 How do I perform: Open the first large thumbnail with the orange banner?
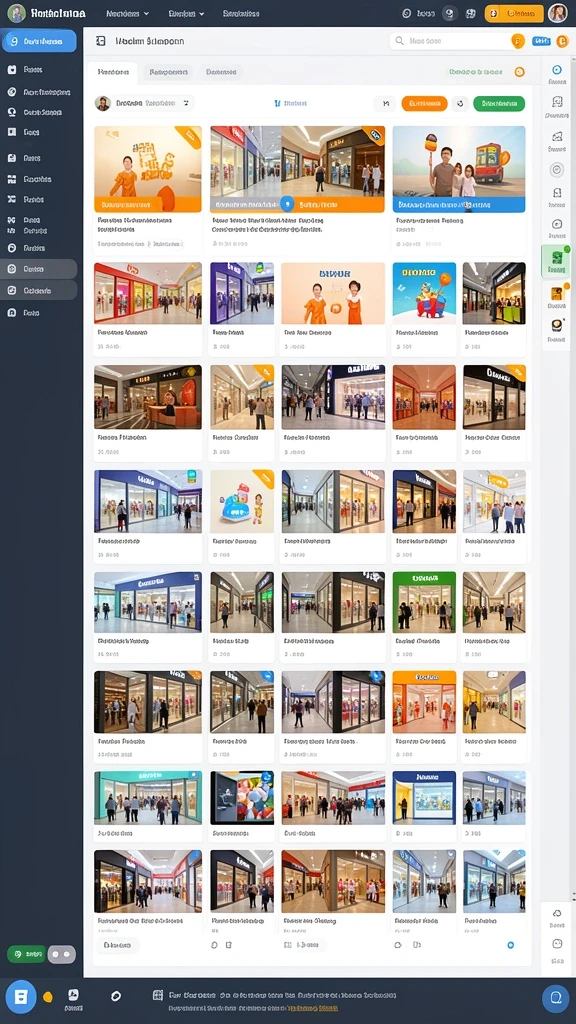coord(148,169)
